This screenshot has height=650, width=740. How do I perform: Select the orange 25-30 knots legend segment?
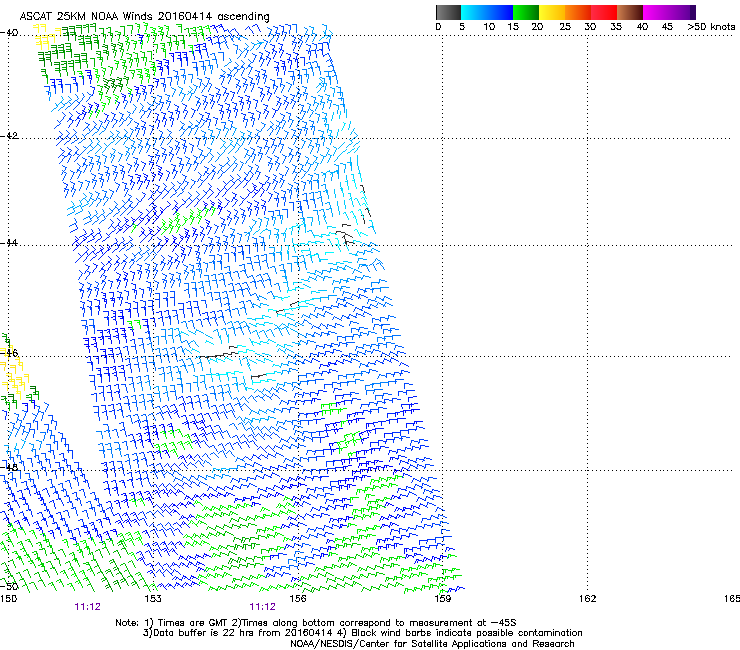coord(578,12)
